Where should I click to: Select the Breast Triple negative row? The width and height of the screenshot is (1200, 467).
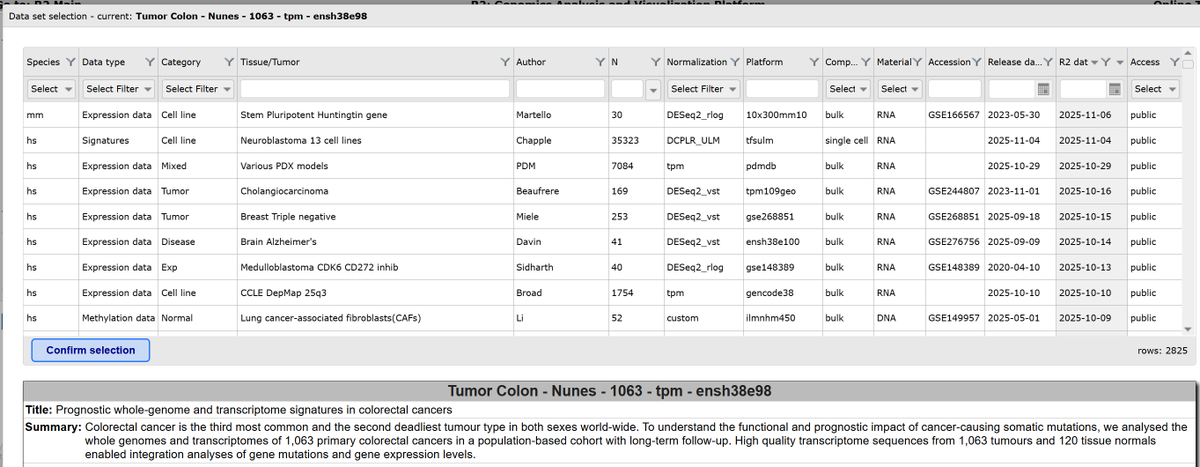click(603, 217)
